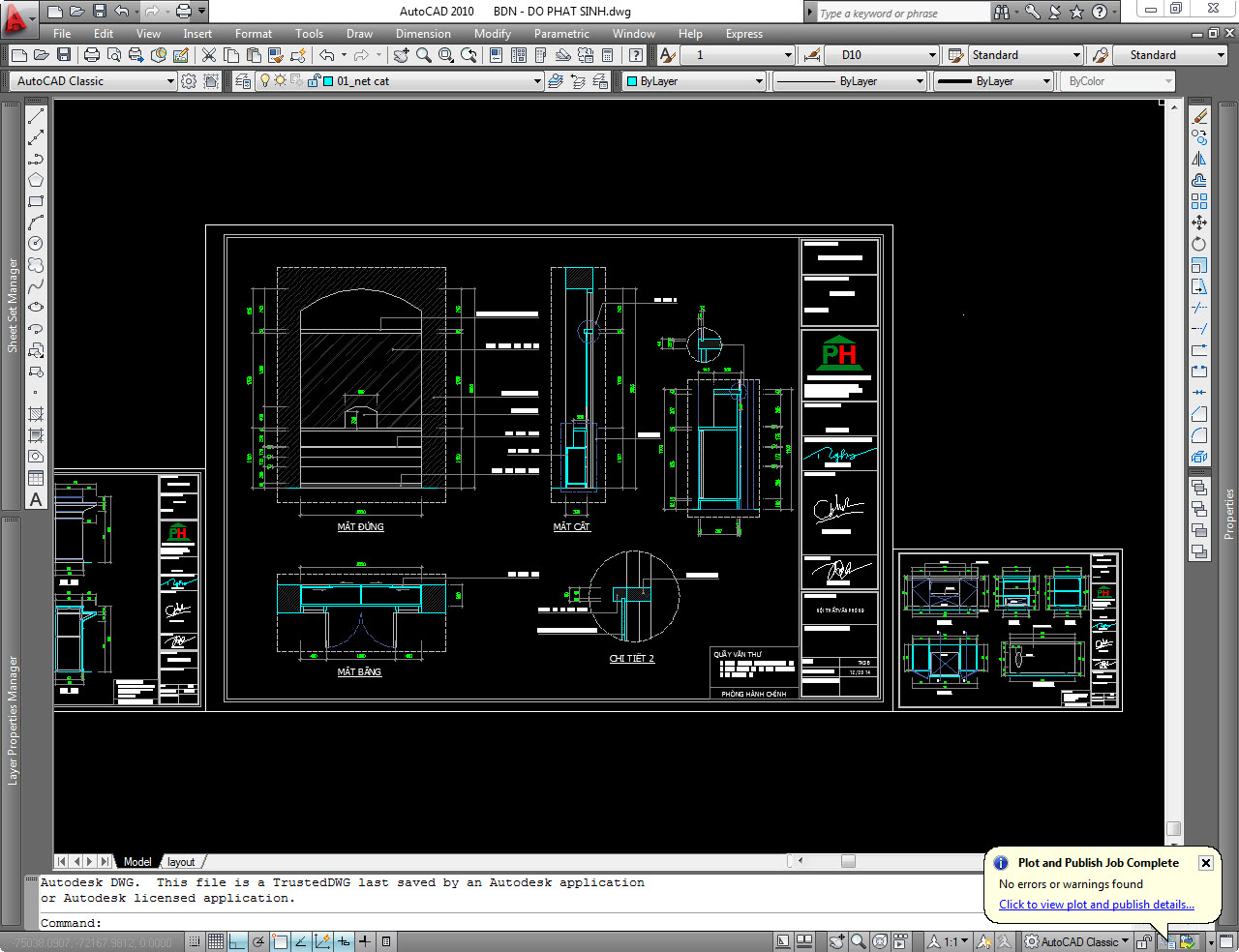Open the QuickCalc calculator from the toolbar
Viewport: 1239px width, 952px height.
pos(606,55)
